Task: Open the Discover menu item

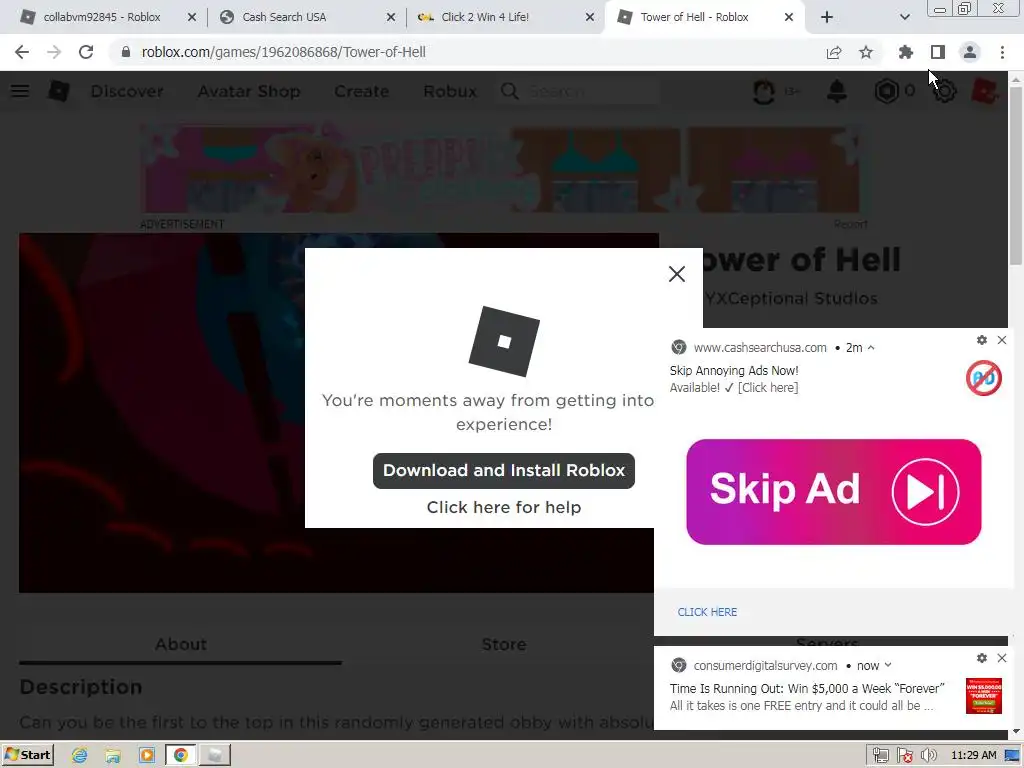Action: (127, 91)
